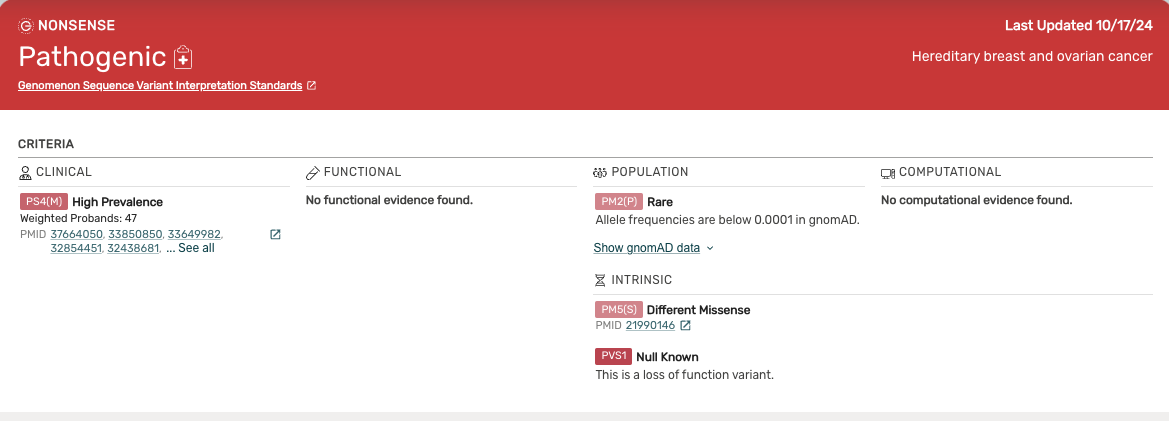Open external link icon beside PS4 PMID list

tap(275, 235)
